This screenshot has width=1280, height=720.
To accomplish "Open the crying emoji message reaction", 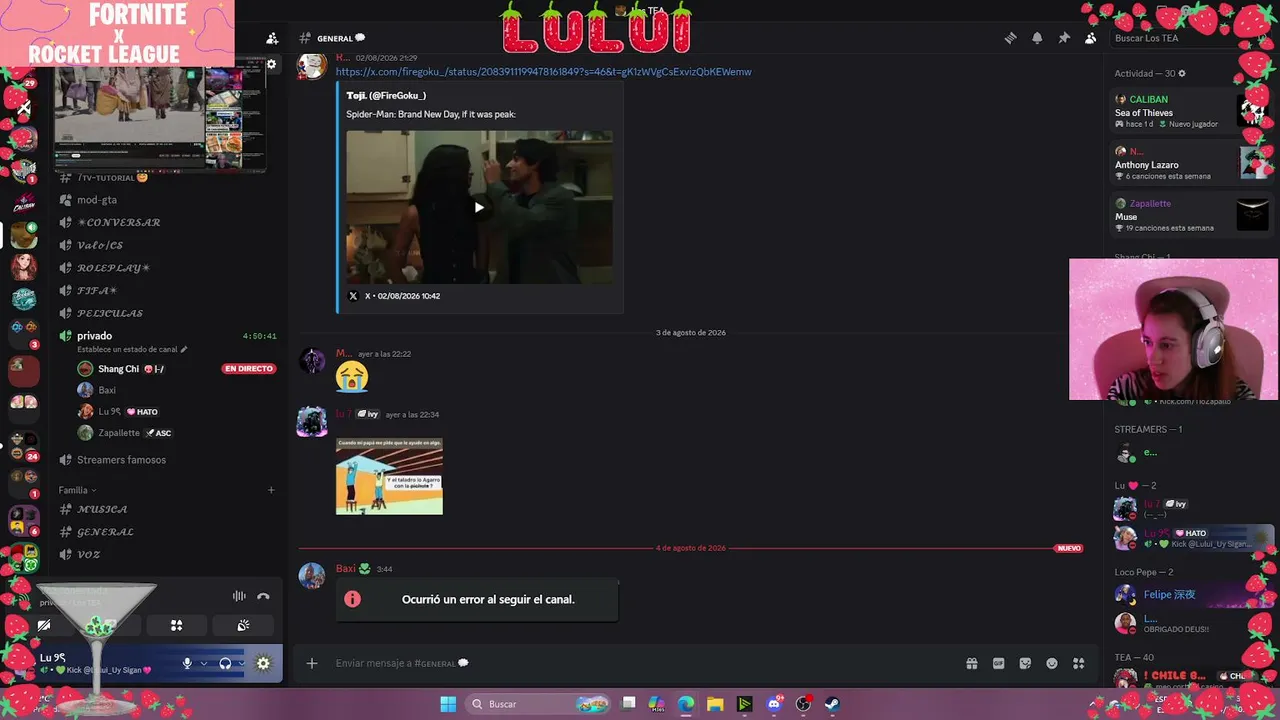I will coord(352,377).
